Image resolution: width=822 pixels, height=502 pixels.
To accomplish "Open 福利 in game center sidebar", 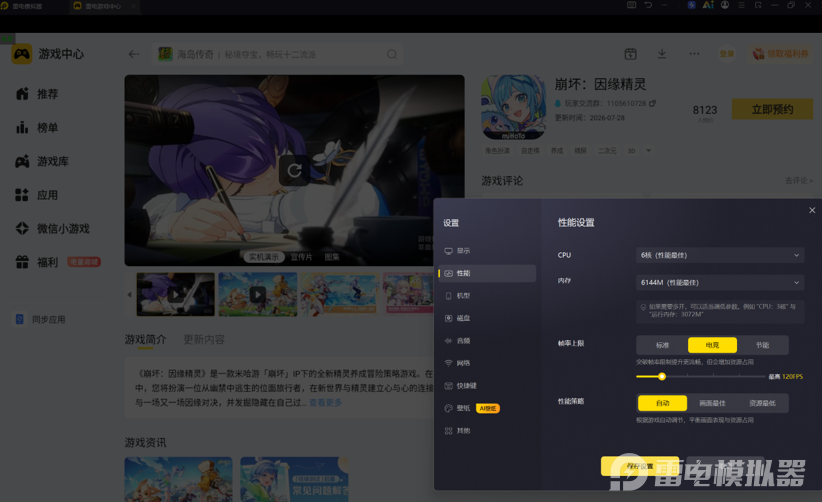I will 37,262.
